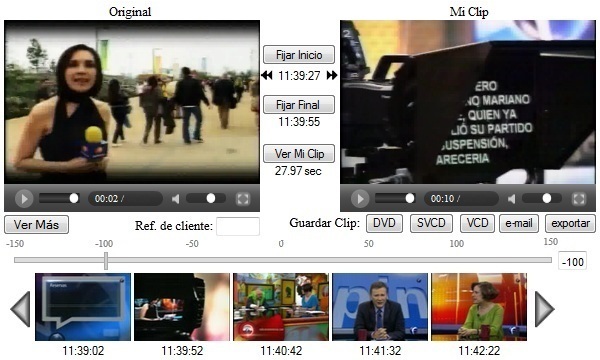Screen dimensions: 600x360
Task: Select the thumbnail at 11:40:42
Action: (281, 307)
